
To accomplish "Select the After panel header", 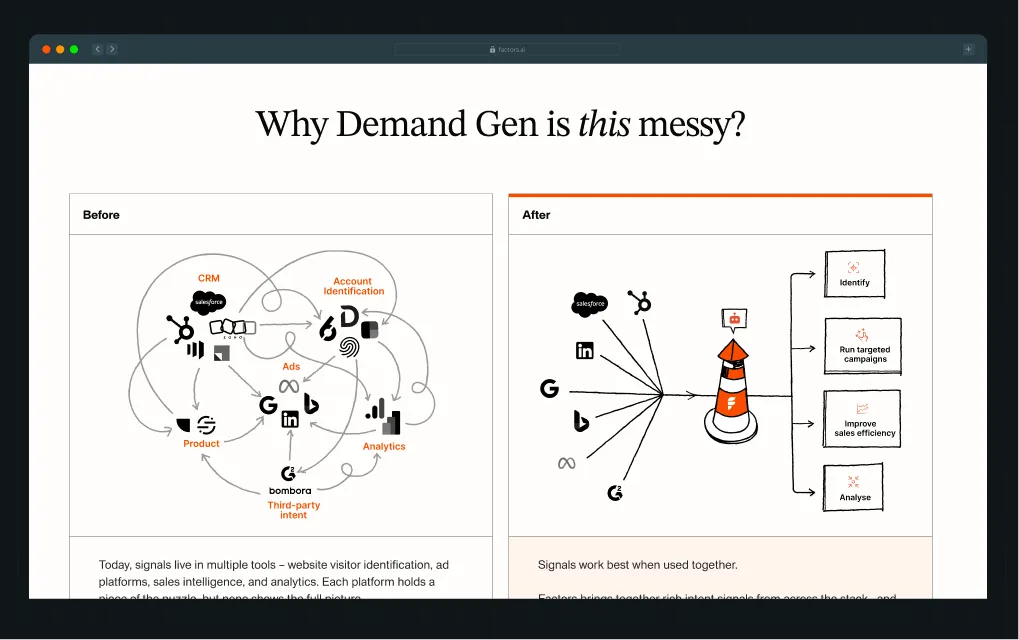I will pos(720,214).
